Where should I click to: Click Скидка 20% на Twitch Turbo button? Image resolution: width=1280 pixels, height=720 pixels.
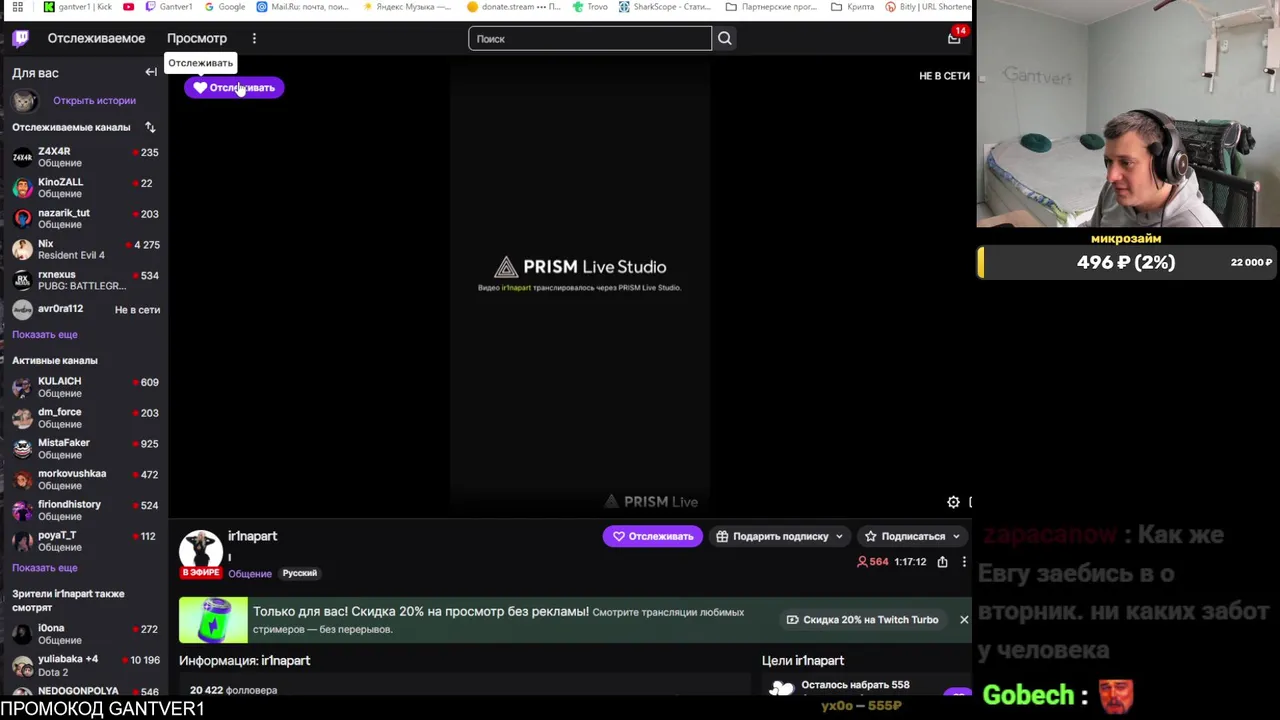(862, 620)
